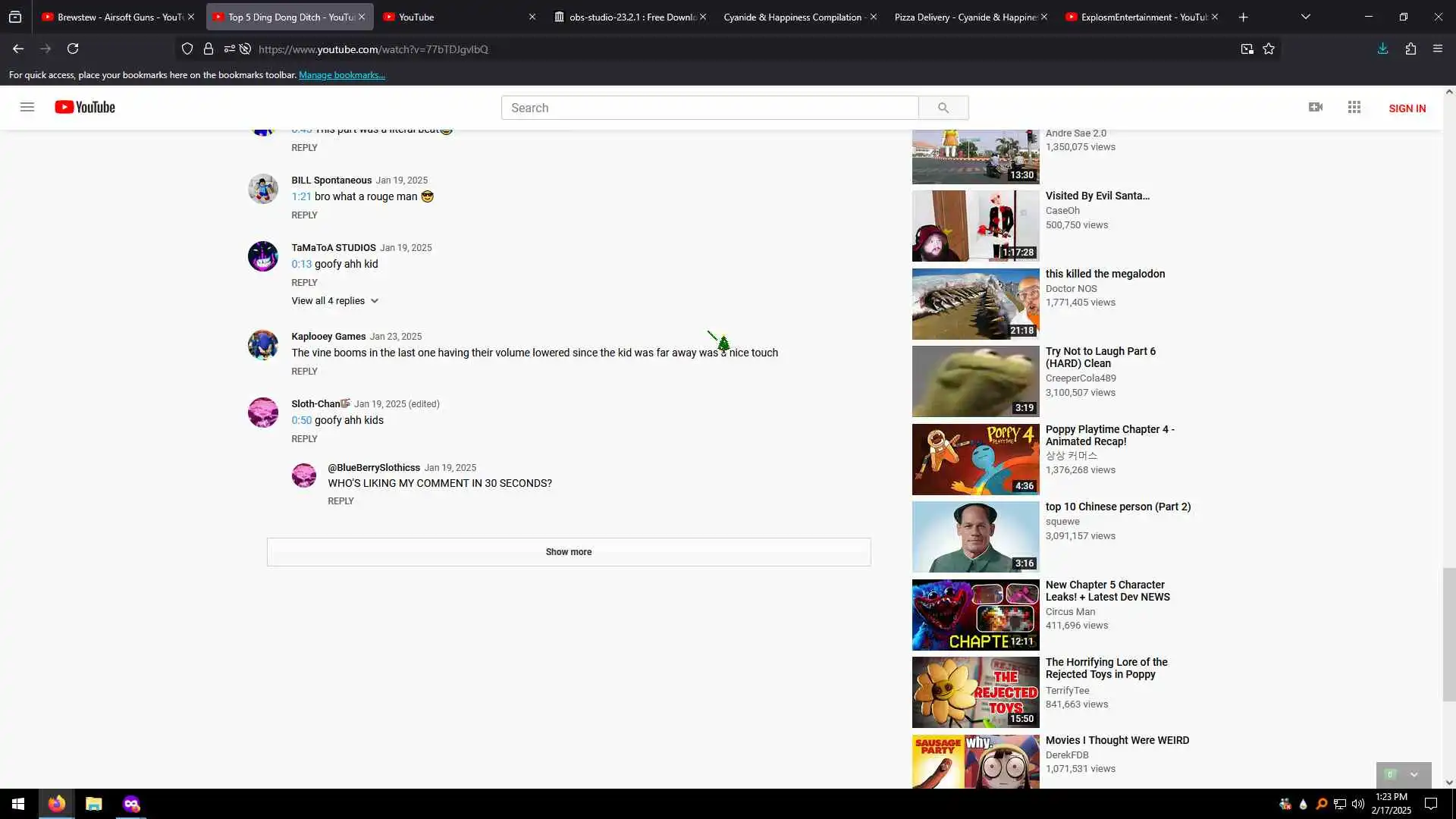The width and height of the screenshot is (1456, 819).
Task: Switch to Pizza Delivery Cyanide & Happiness tab
Action: [965, 17]
